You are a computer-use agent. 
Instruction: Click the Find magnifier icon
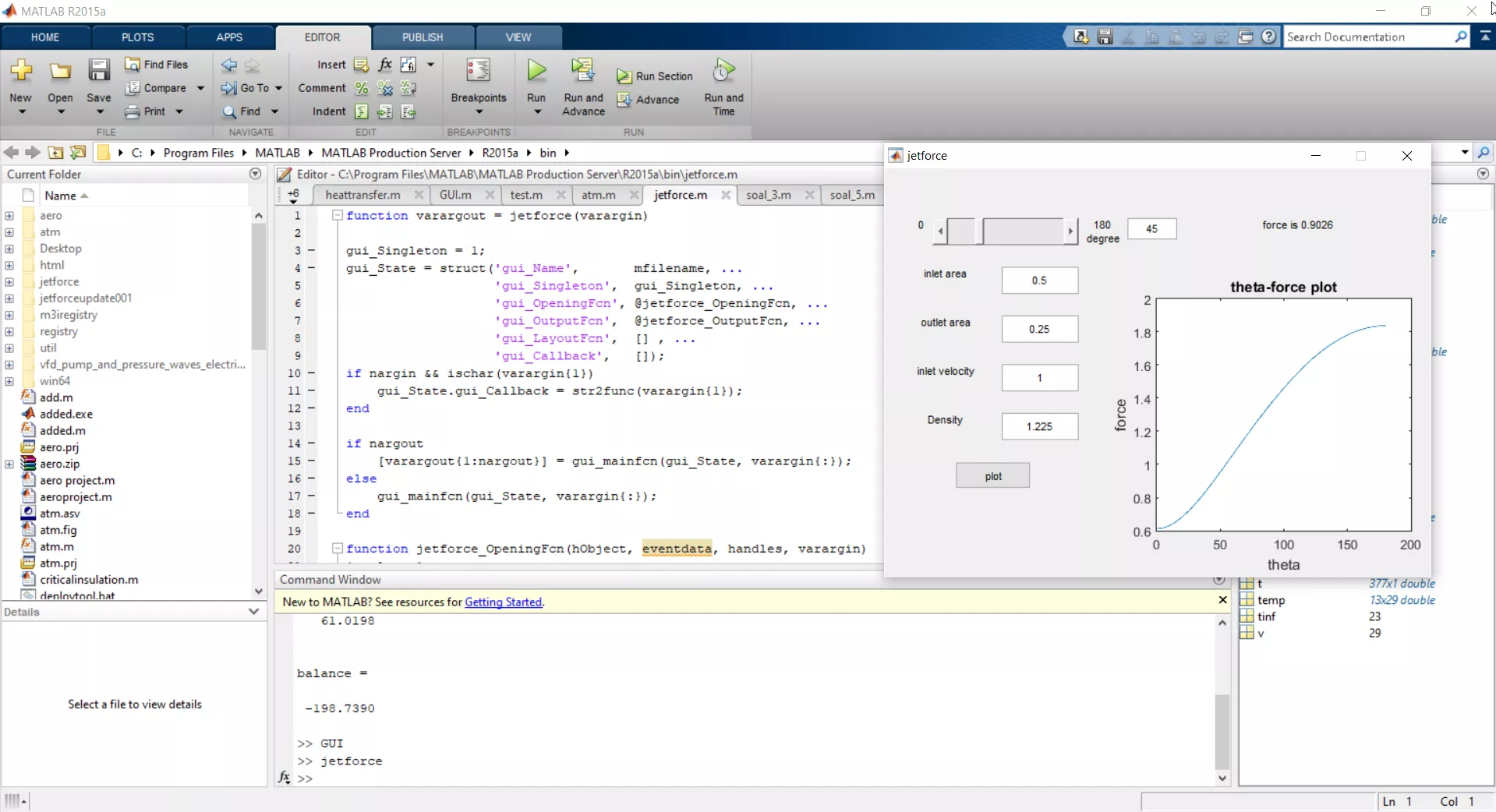[229, 111]
